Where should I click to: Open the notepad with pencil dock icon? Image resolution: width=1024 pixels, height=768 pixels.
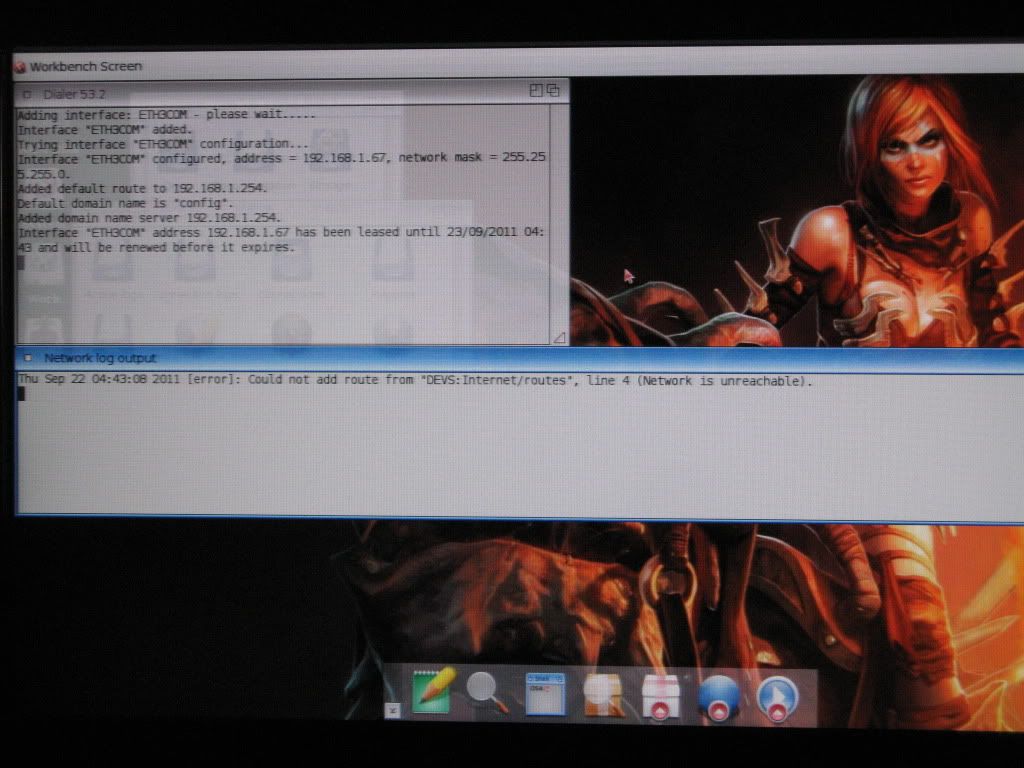coord(433,690)
